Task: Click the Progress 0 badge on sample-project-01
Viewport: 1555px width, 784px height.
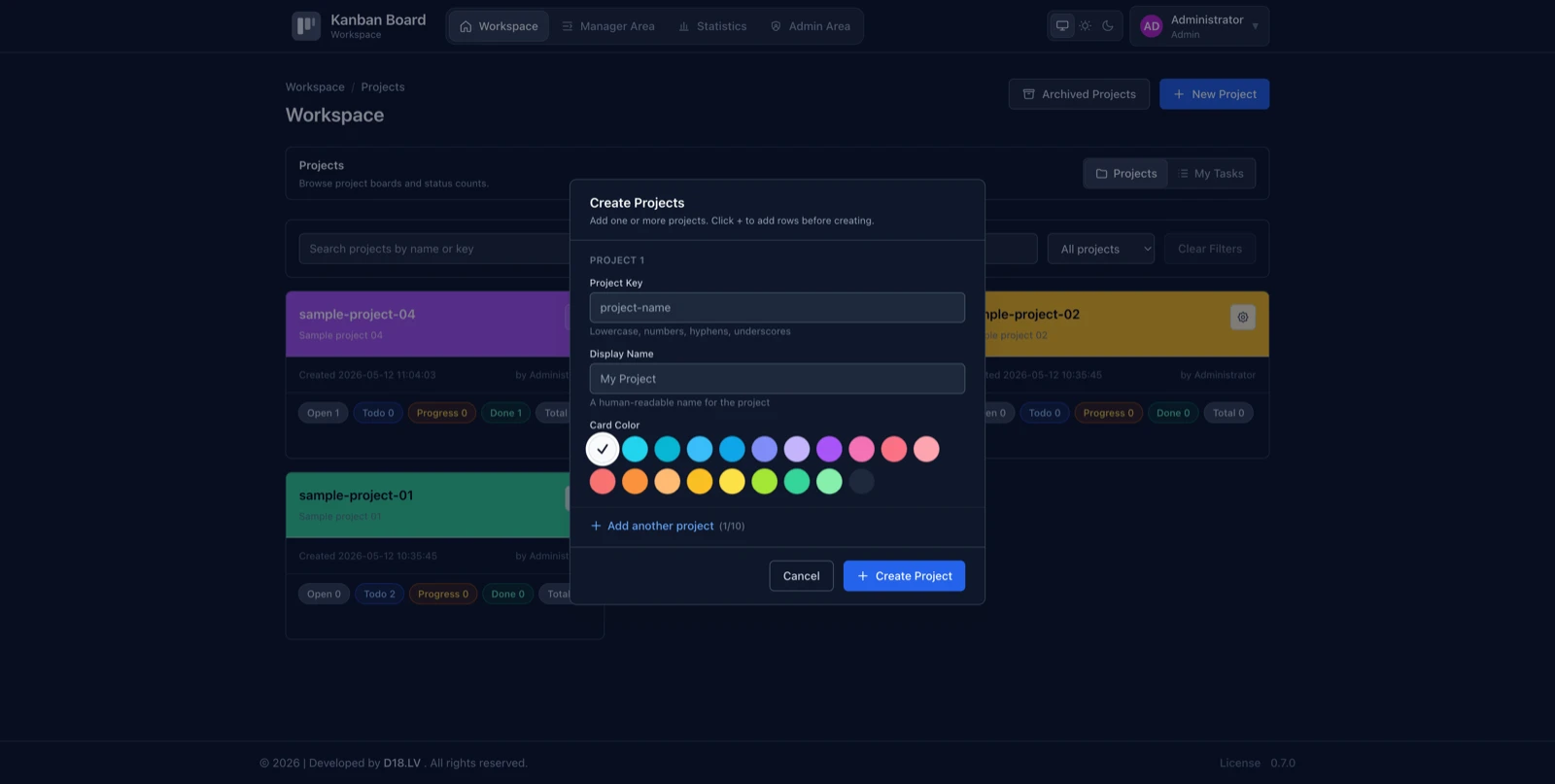Action: point(443,594)
